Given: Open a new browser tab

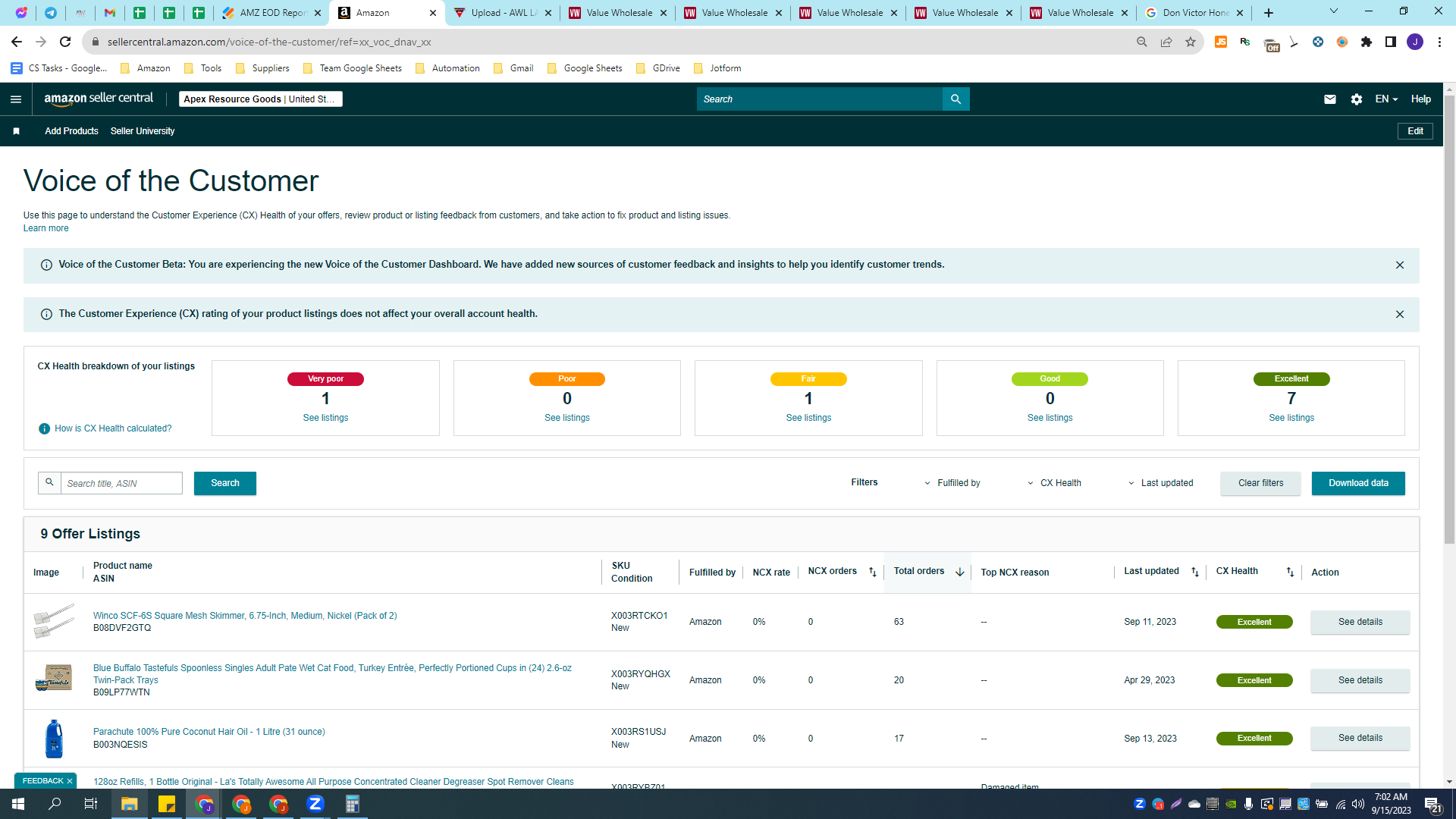Looking at the screenshot, I should pyautogui.click(x=1269, y=13).
